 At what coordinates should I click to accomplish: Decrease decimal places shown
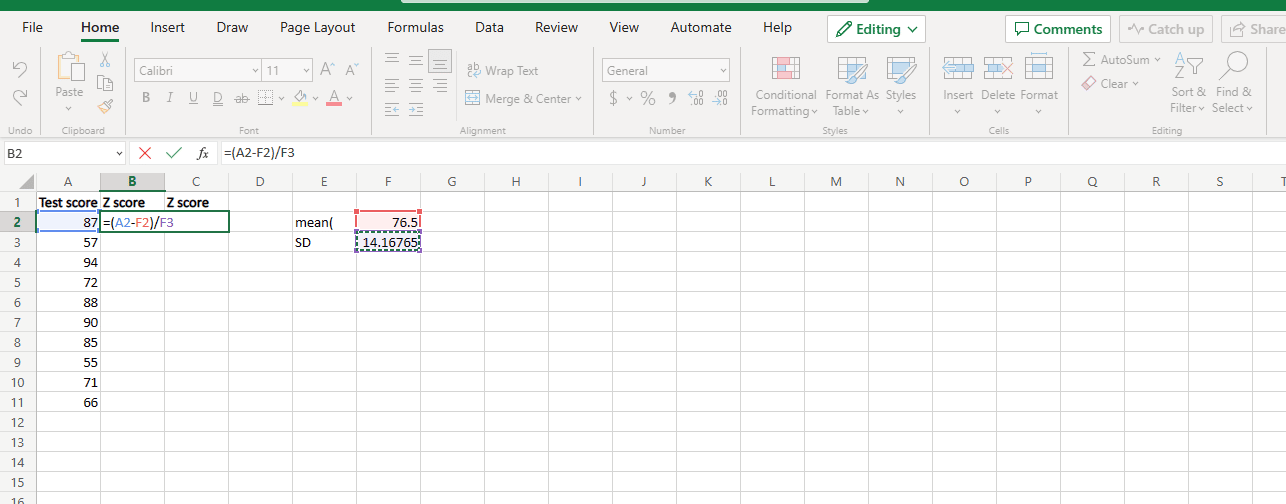pos(721,98)
